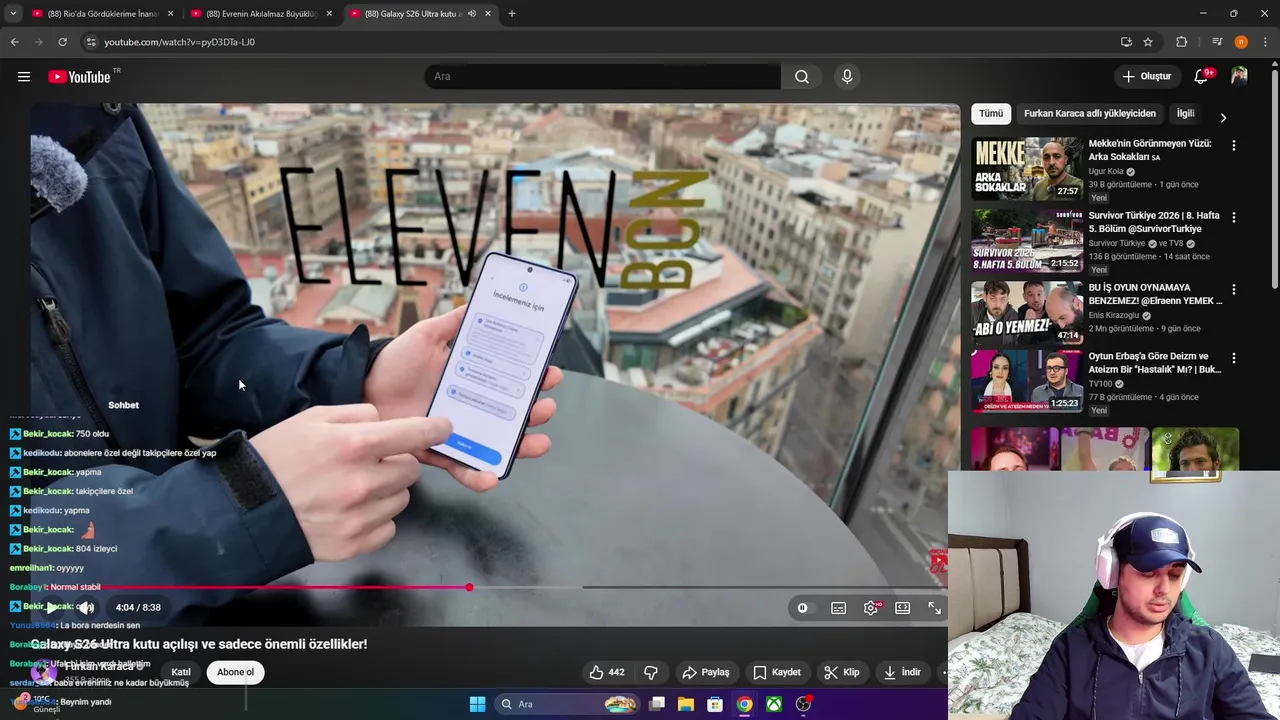
Task: Go to YouTube home via the logo
Action: click(x=79, y=77)
